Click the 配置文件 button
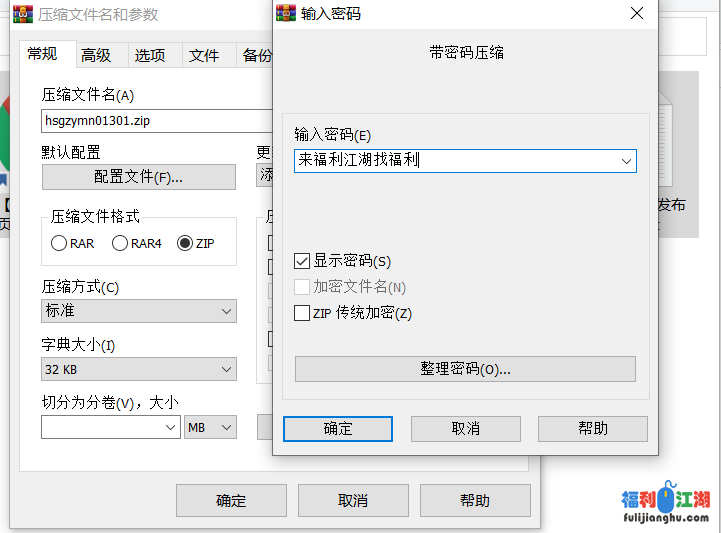Viewport: 721px width, 533px height. (138, 177)
